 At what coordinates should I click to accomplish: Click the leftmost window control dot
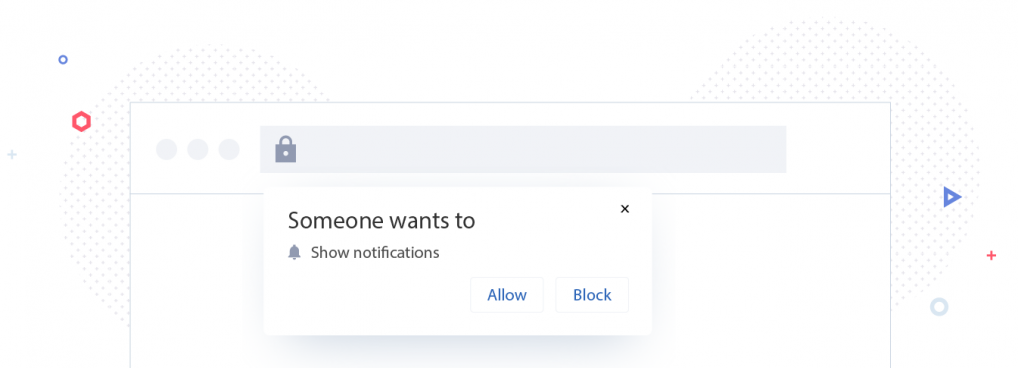[x=167, y=149]
